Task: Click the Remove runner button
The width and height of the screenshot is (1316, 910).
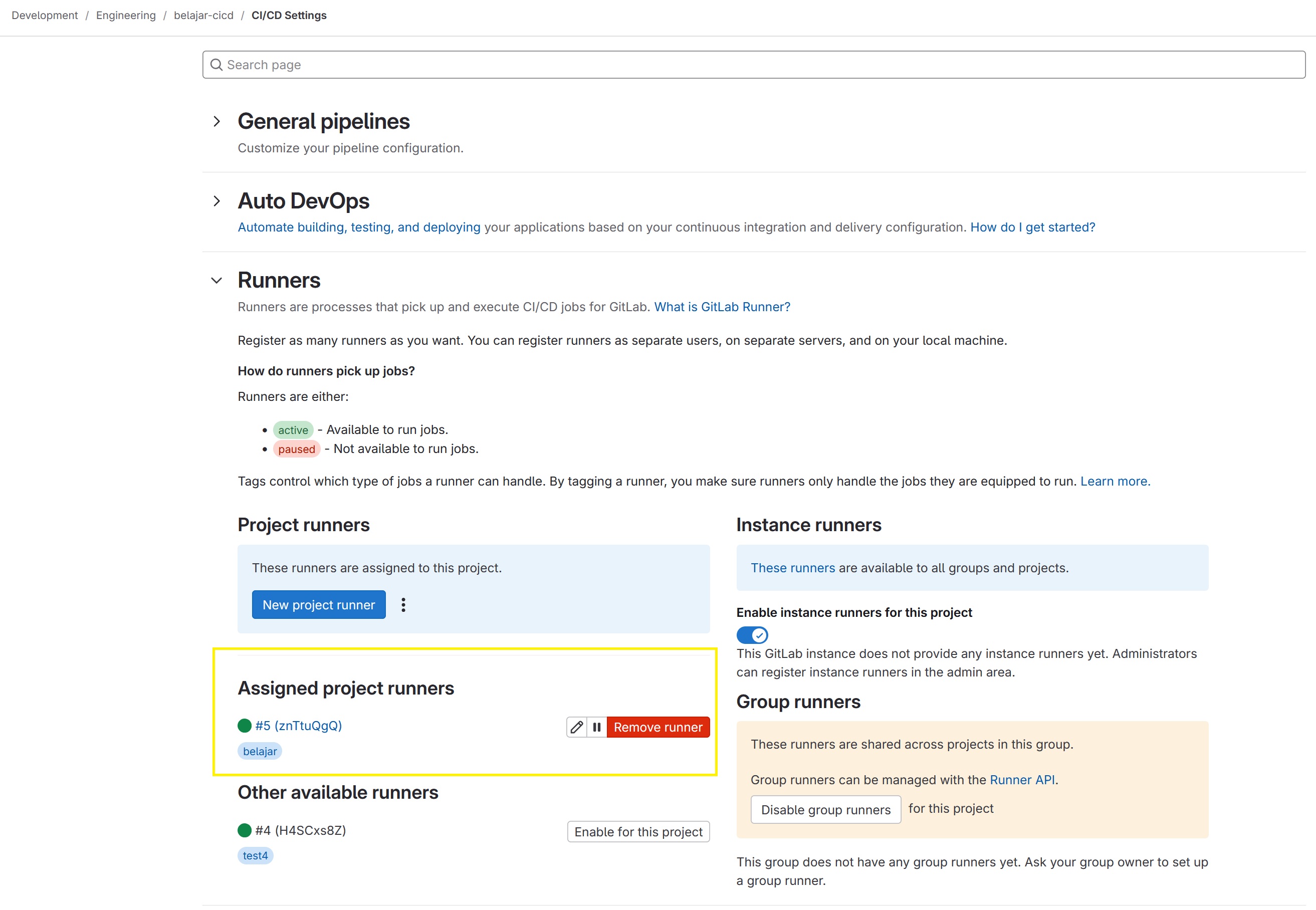Action: pyautogui.click(x=658, y=727)
